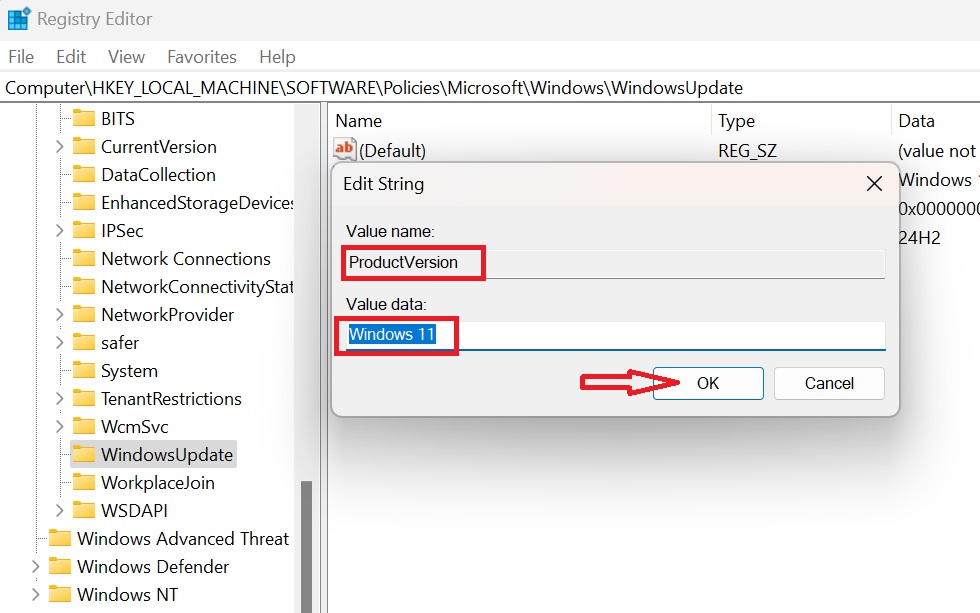Click the (Default) string value icon

point(344,150)
